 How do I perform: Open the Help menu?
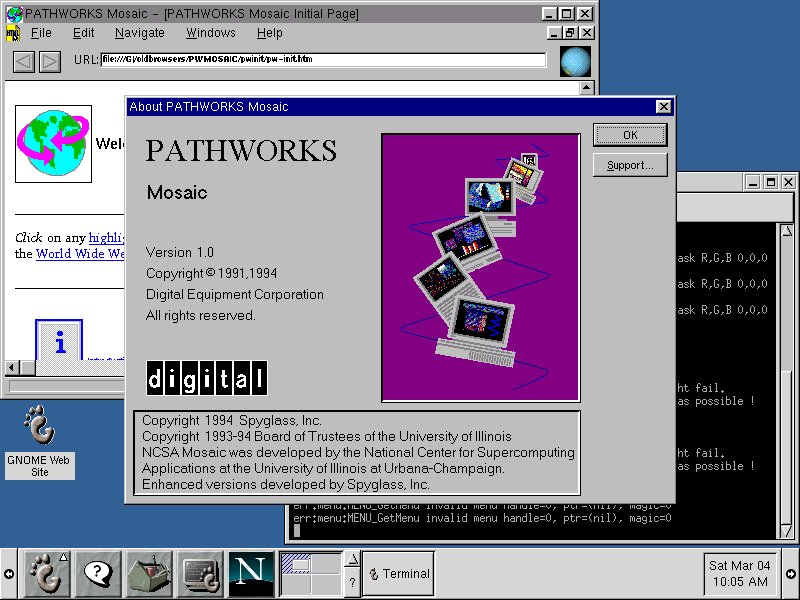click(269, 33)
